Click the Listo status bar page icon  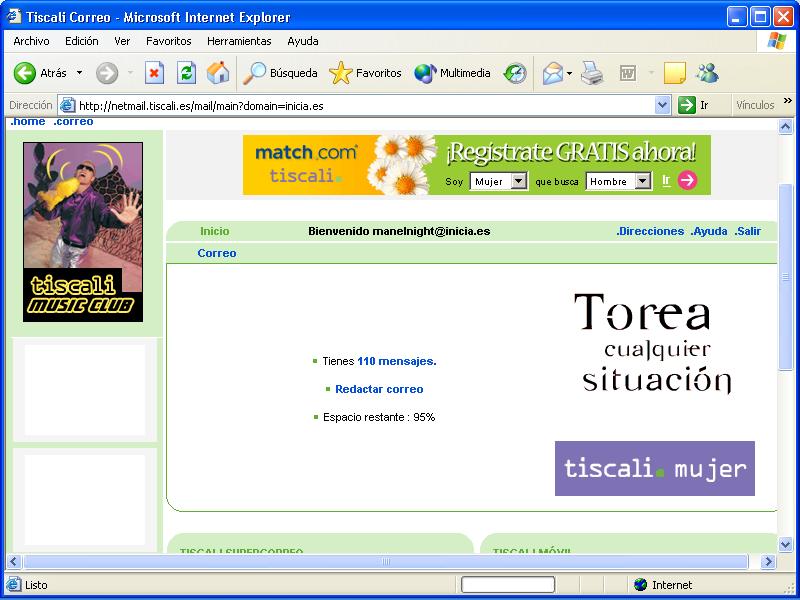coord(14,585)
